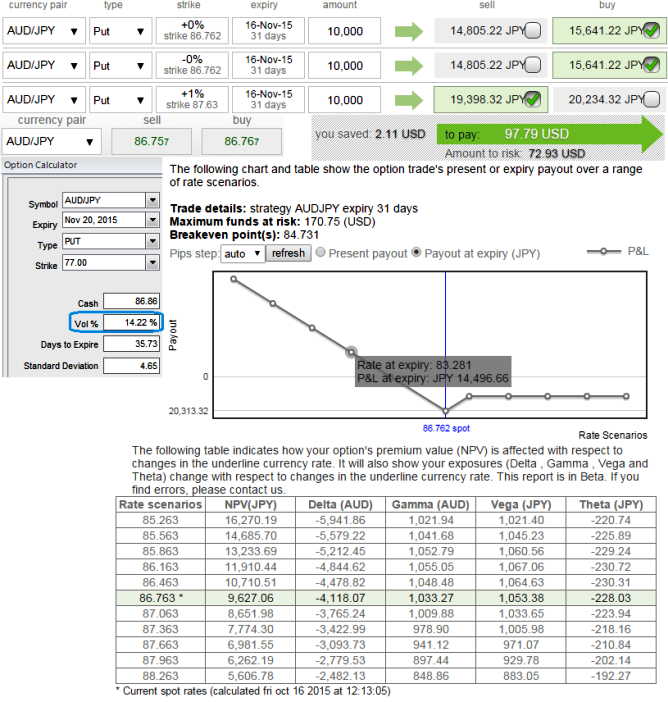Click the refresh button
The image size is (668, 702).
tap(288, 253)
